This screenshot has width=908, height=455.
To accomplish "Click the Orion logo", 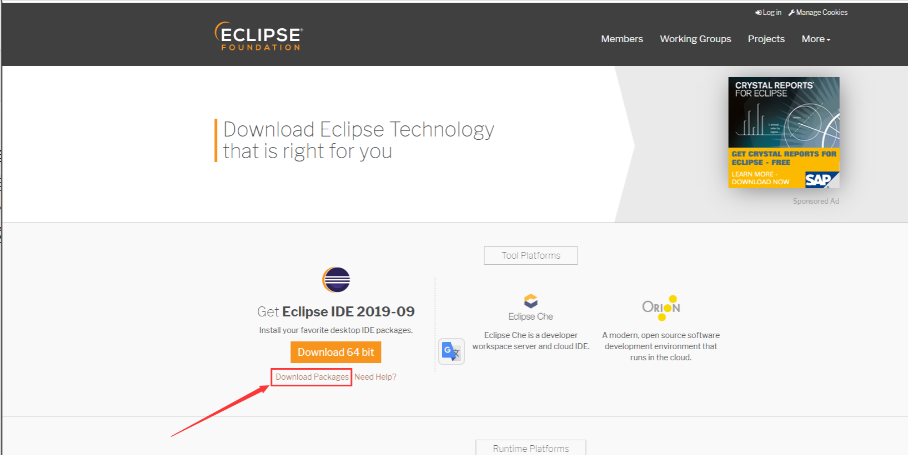I will point(661,307).
